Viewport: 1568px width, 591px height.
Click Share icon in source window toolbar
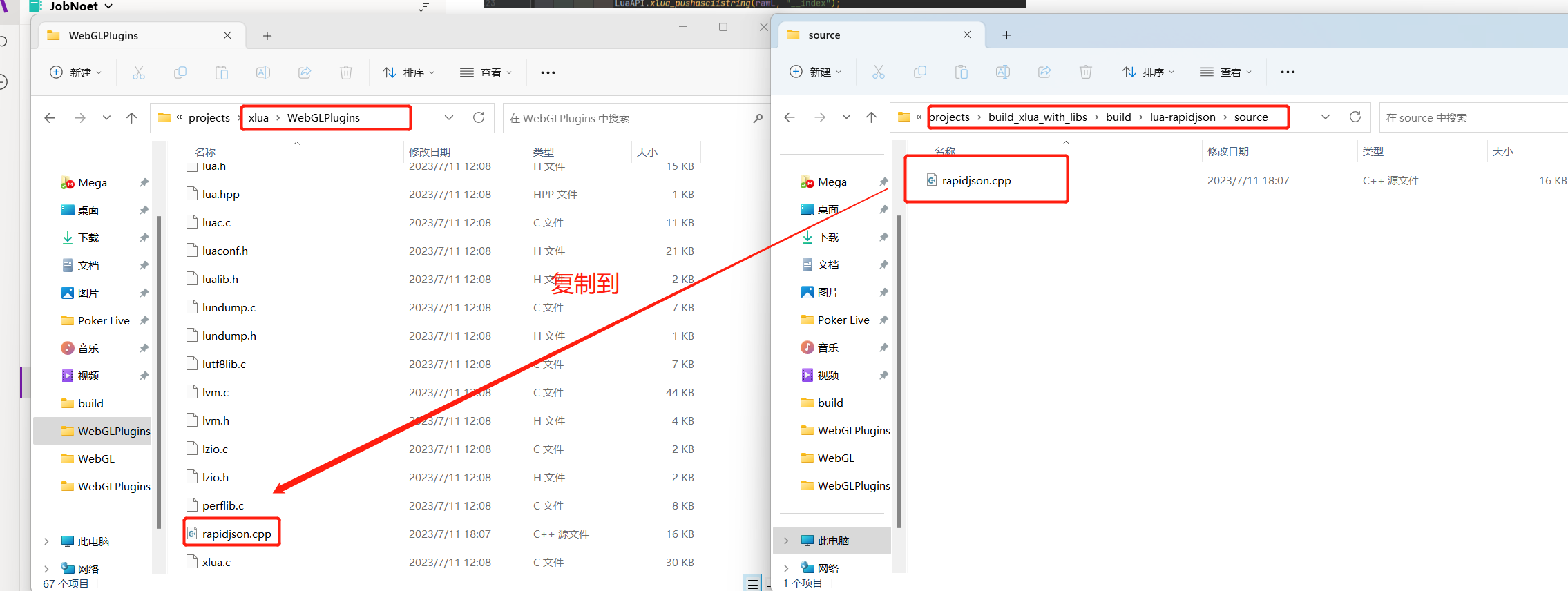coord(1044,72)
